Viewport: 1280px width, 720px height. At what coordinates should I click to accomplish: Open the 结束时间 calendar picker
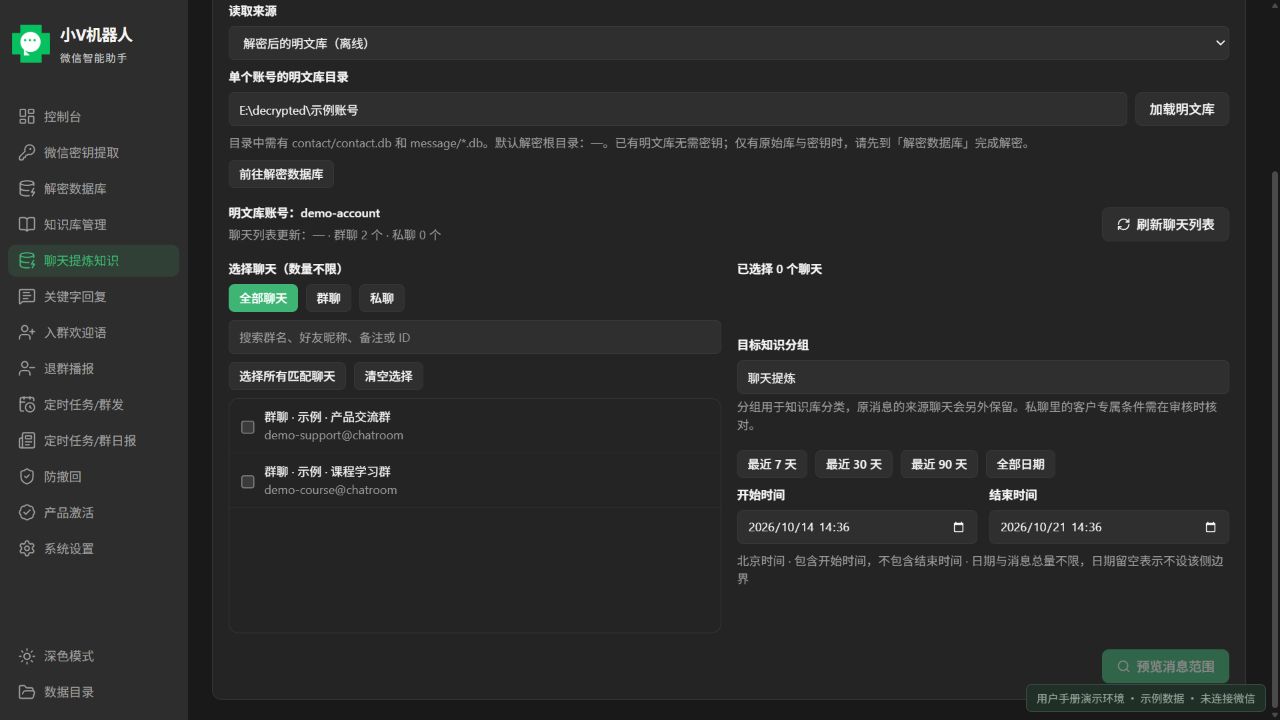1210,527
